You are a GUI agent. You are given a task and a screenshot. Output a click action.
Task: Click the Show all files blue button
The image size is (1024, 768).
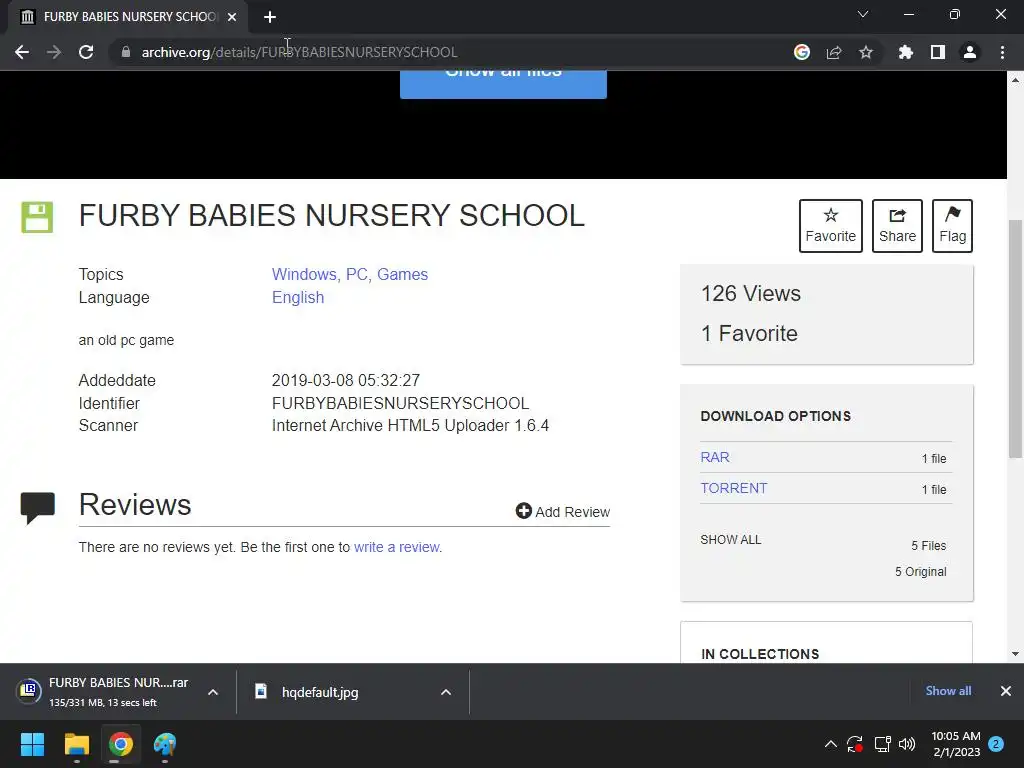pyautogui.click(x=504, y=84)
